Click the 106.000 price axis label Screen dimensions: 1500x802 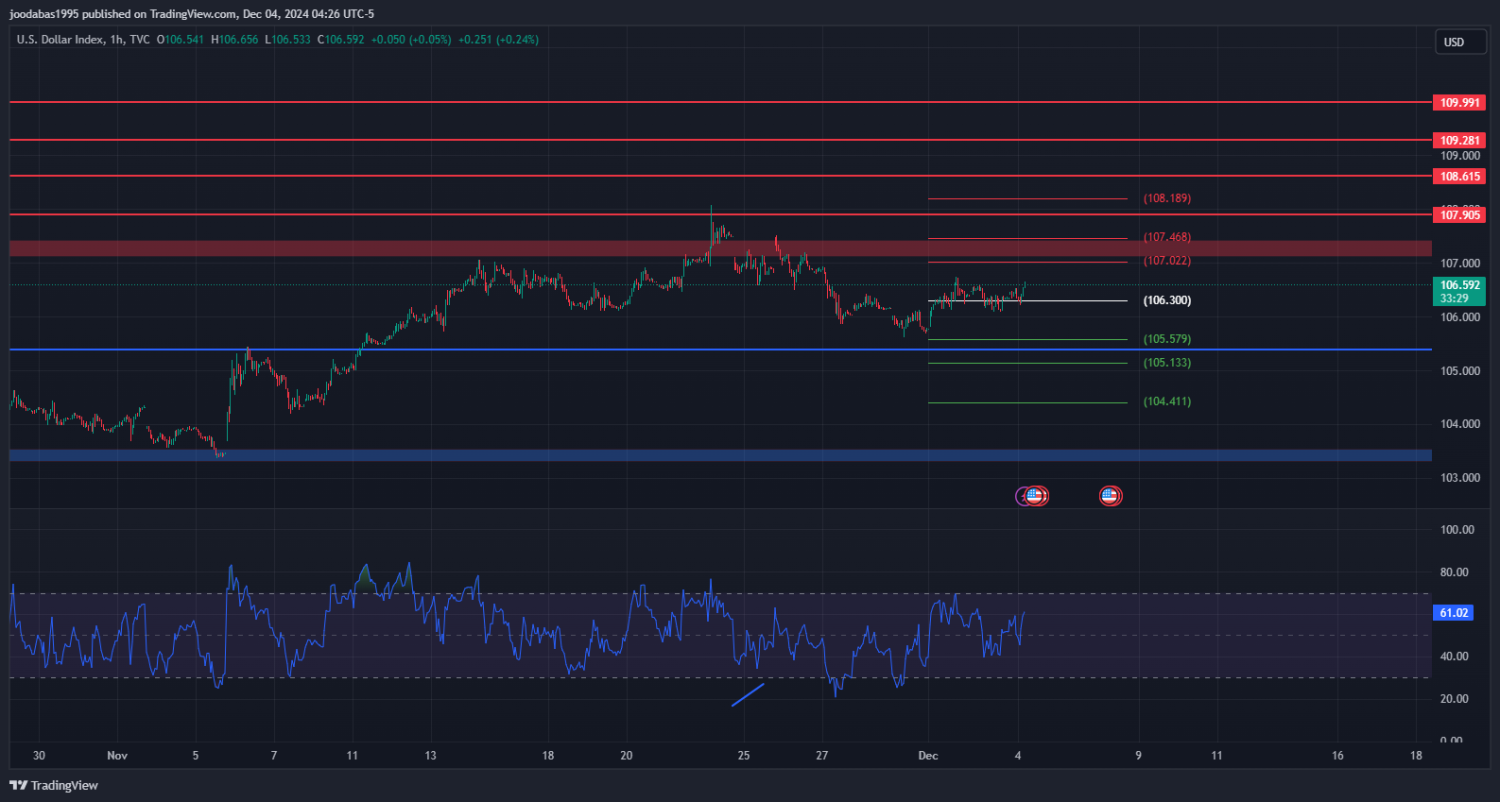pyautogui.click(x=1460, y=317)
